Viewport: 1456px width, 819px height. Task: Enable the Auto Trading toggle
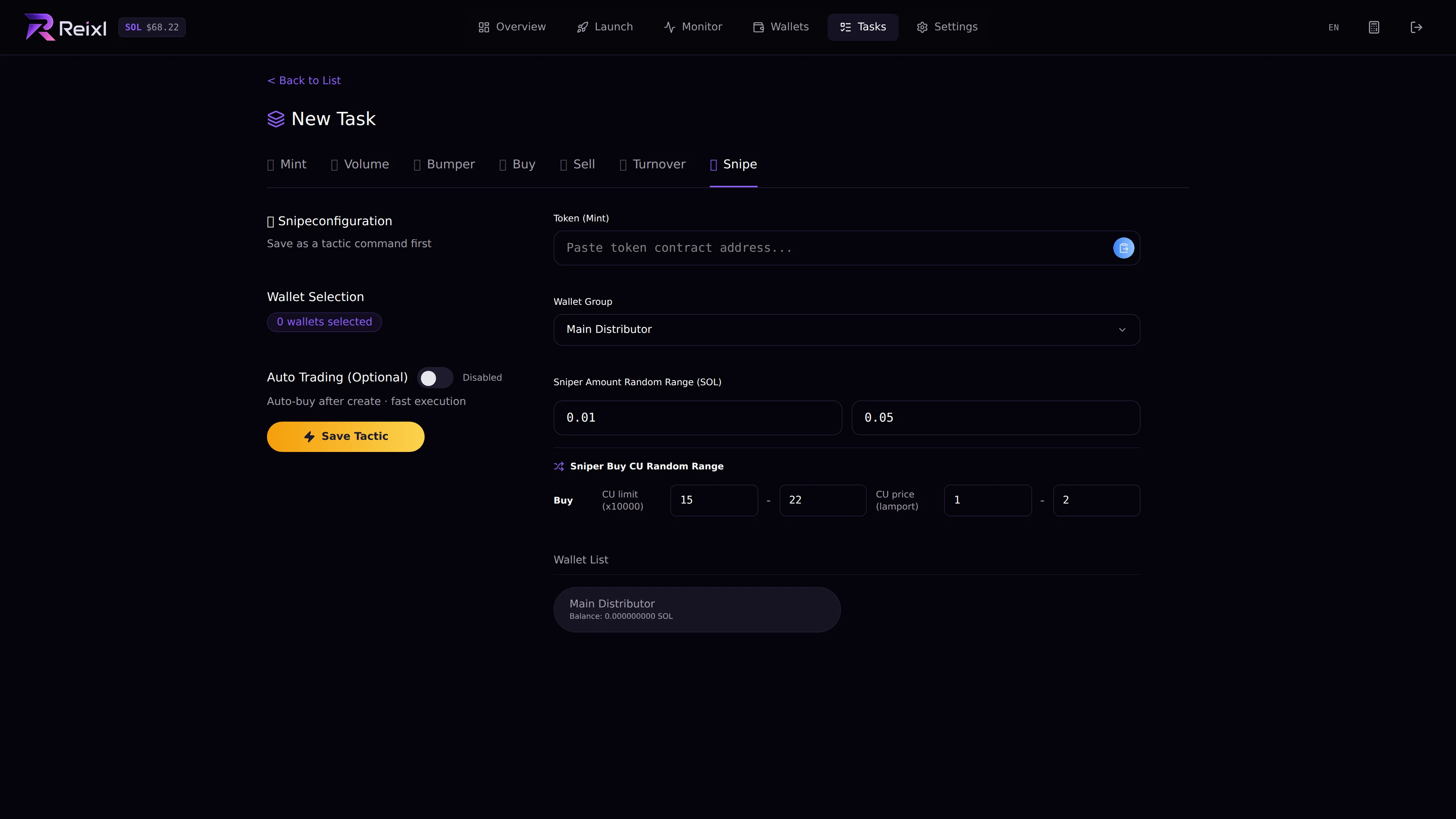[x=435, y=378]
